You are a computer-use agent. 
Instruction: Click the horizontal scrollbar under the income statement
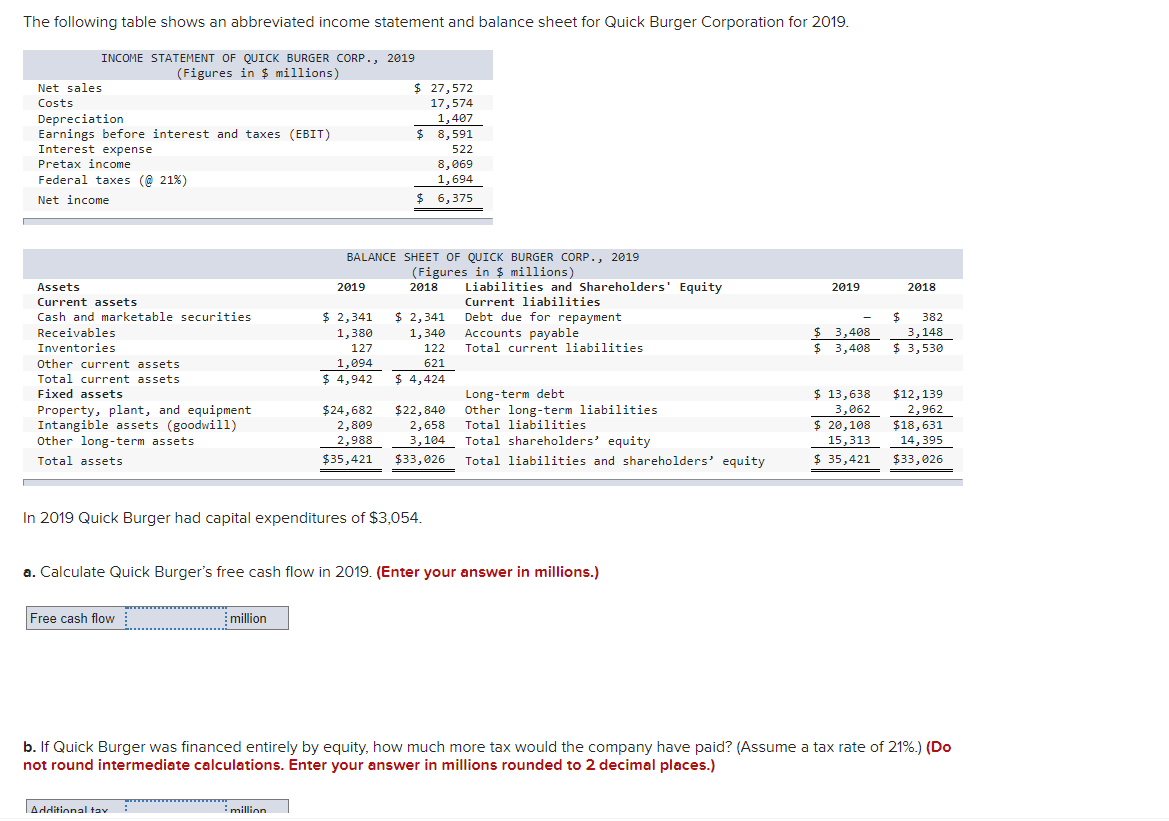point(257,221)
